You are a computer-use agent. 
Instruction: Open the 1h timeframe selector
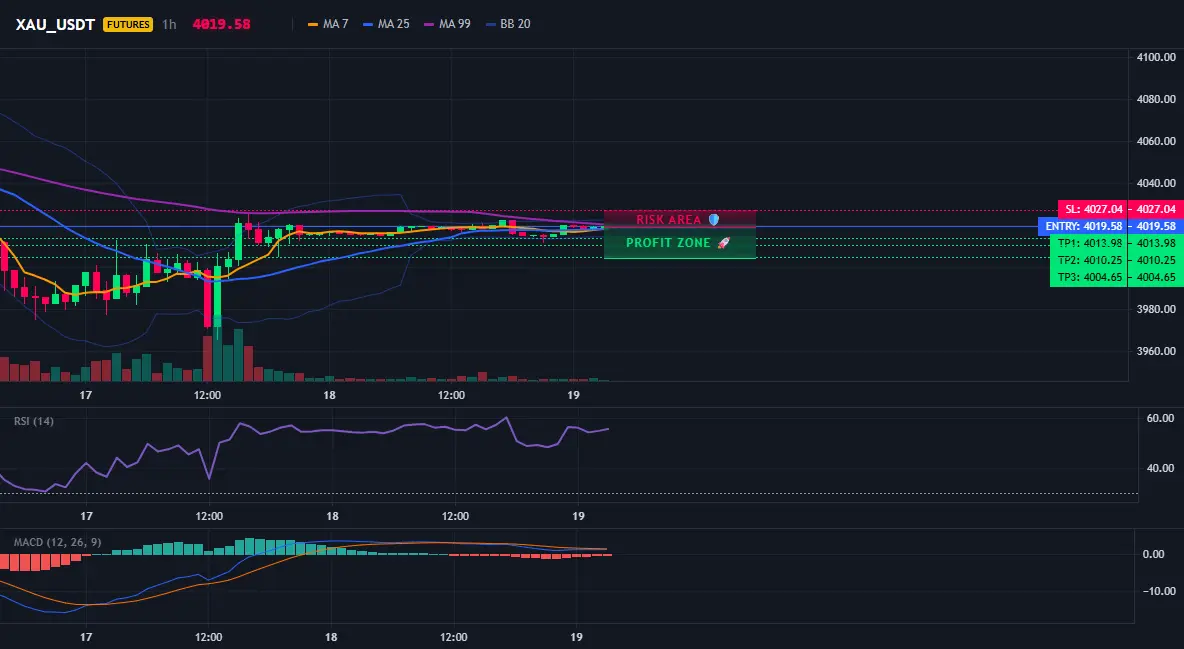pyautogui.click(x=169, y=24)
